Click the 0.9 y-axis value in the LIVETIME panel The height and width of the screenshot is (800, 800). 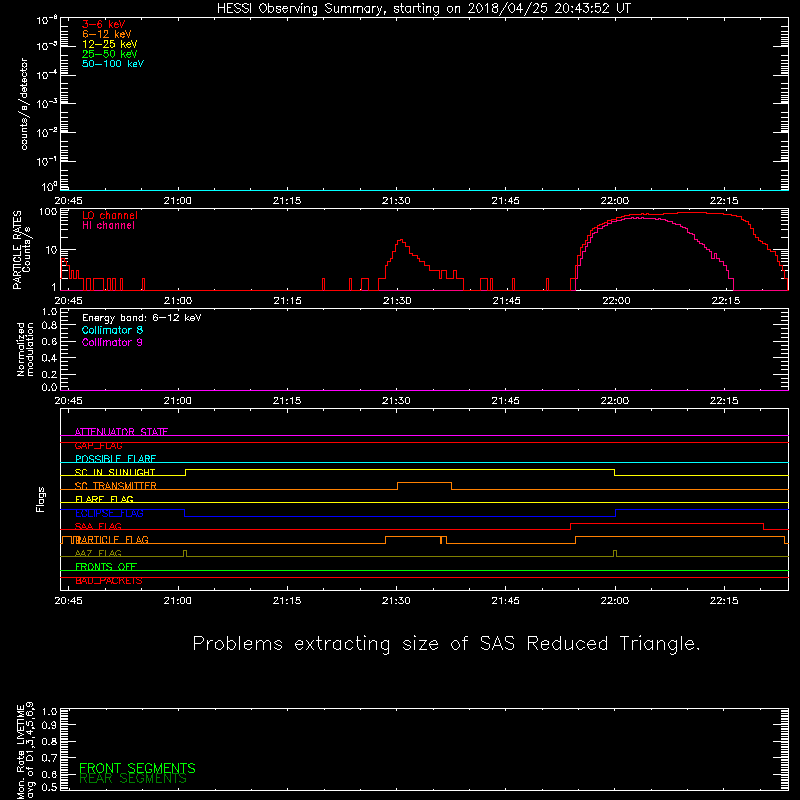click(49, 725)
